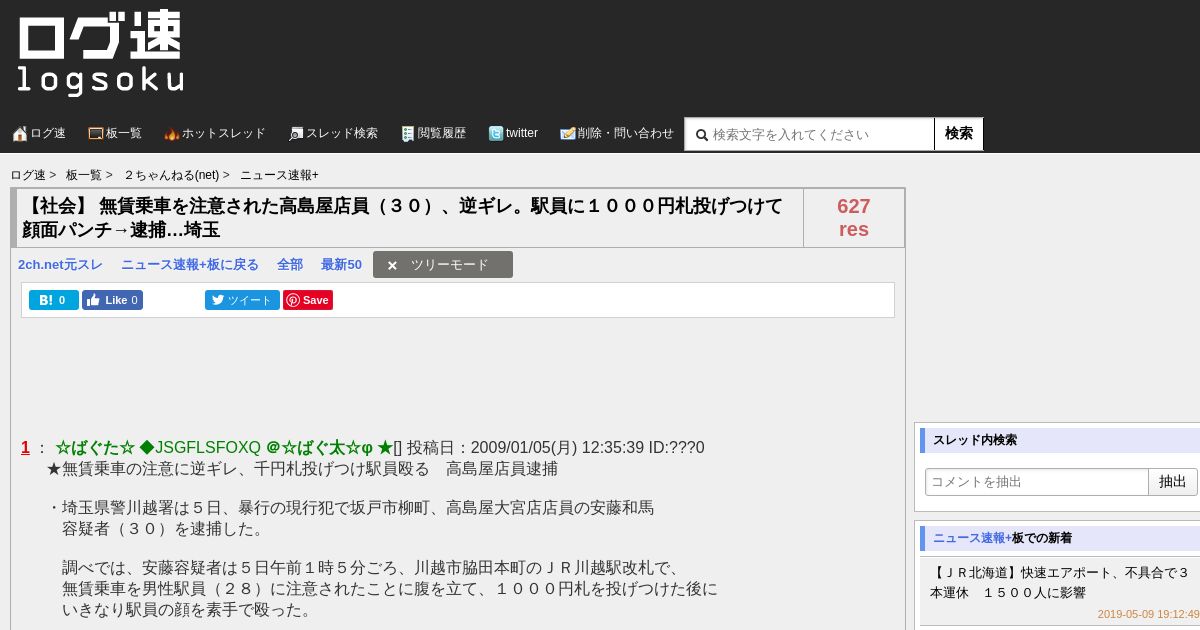Viewport: 1200px width, 630px height.
Task: Open news item 【ＪＲ北海道】快速エアポート
Action: click(x=1059, y=583)
